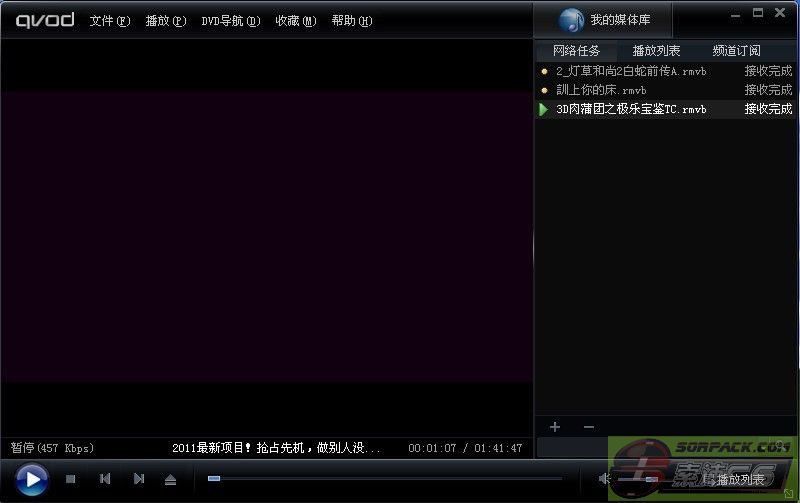Select the first .rmvb file in the task list

point(631,72)
